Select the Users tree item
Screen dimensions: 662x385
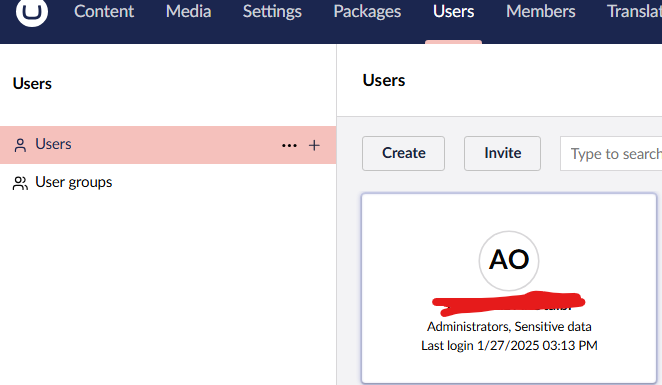pos(168,145)
